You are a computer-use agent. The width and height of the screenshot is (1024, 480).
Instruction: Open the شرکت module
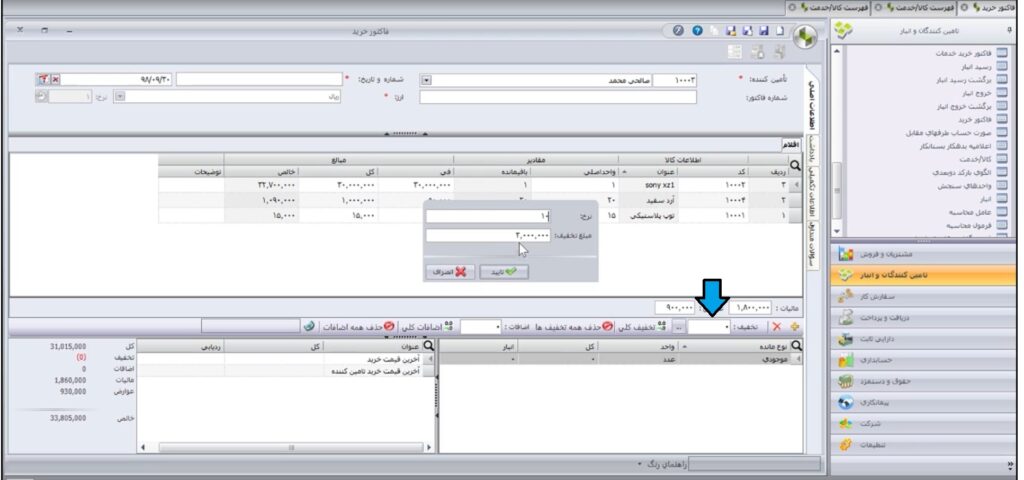pyautogui.click(x=923, y=424)
